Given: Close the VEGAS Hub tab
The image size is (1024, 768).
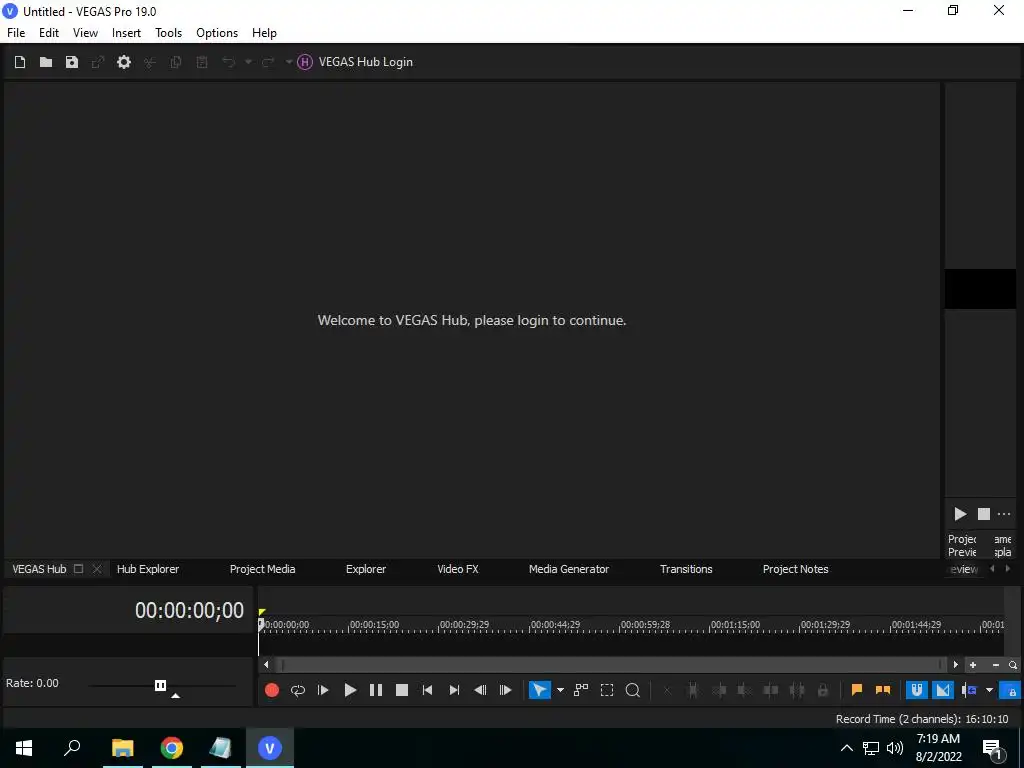Looking at the screenshot, I should [x=97, y=569].
